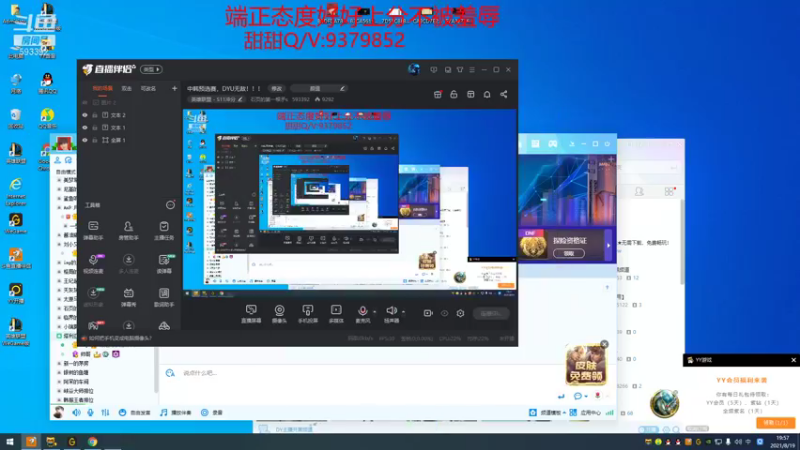The width and height of the screenshot is (800, 450).
Task: Expand arrow on DNF promo banner
Action: click(x=608, y=245)
